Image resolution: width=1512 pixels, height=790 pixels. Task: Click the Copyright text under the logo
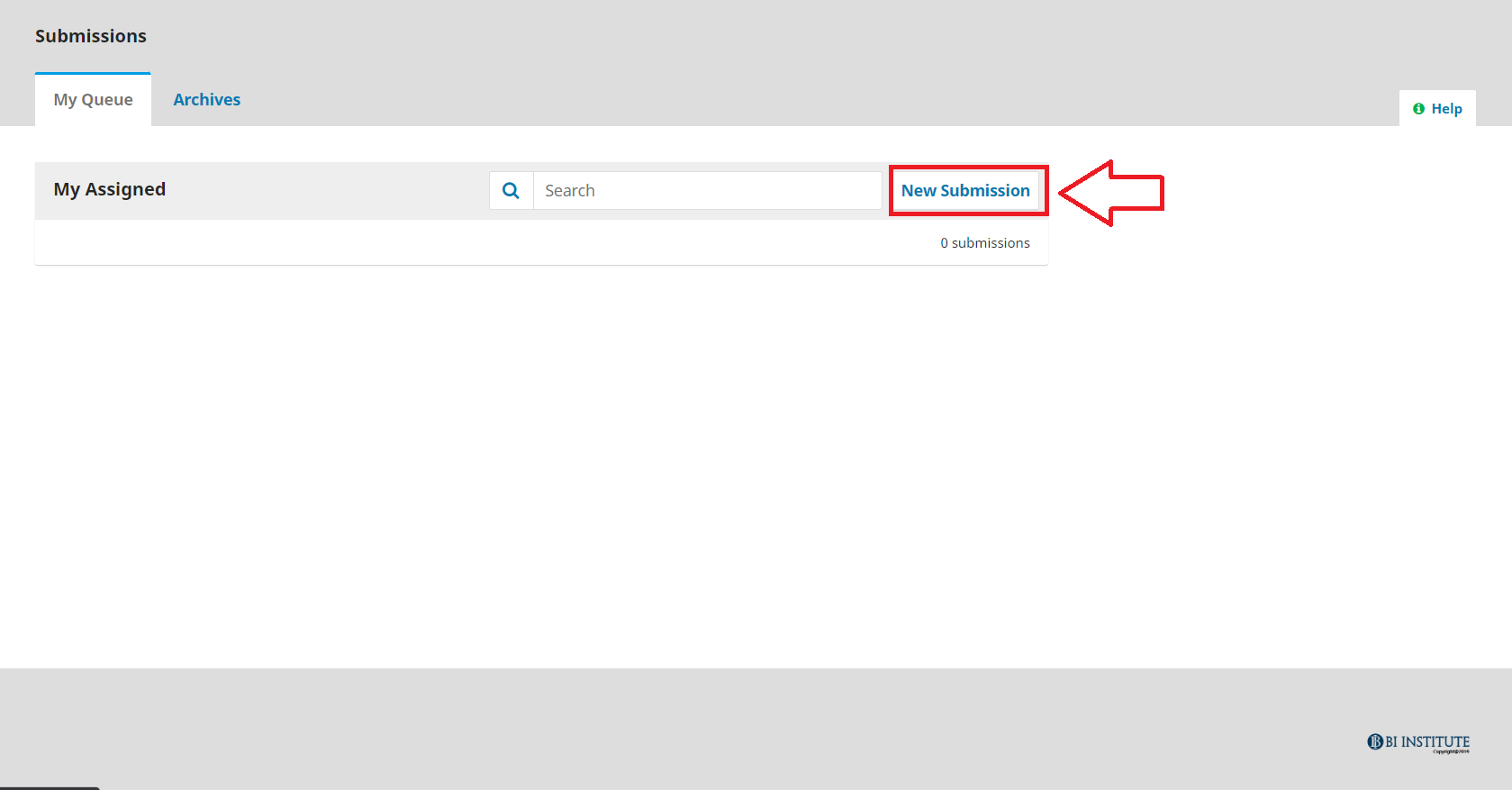1451,751
